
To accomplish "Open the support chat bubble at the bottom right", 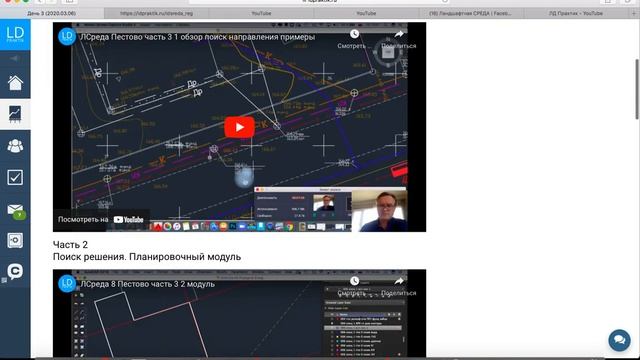I will tap(619, 340).
